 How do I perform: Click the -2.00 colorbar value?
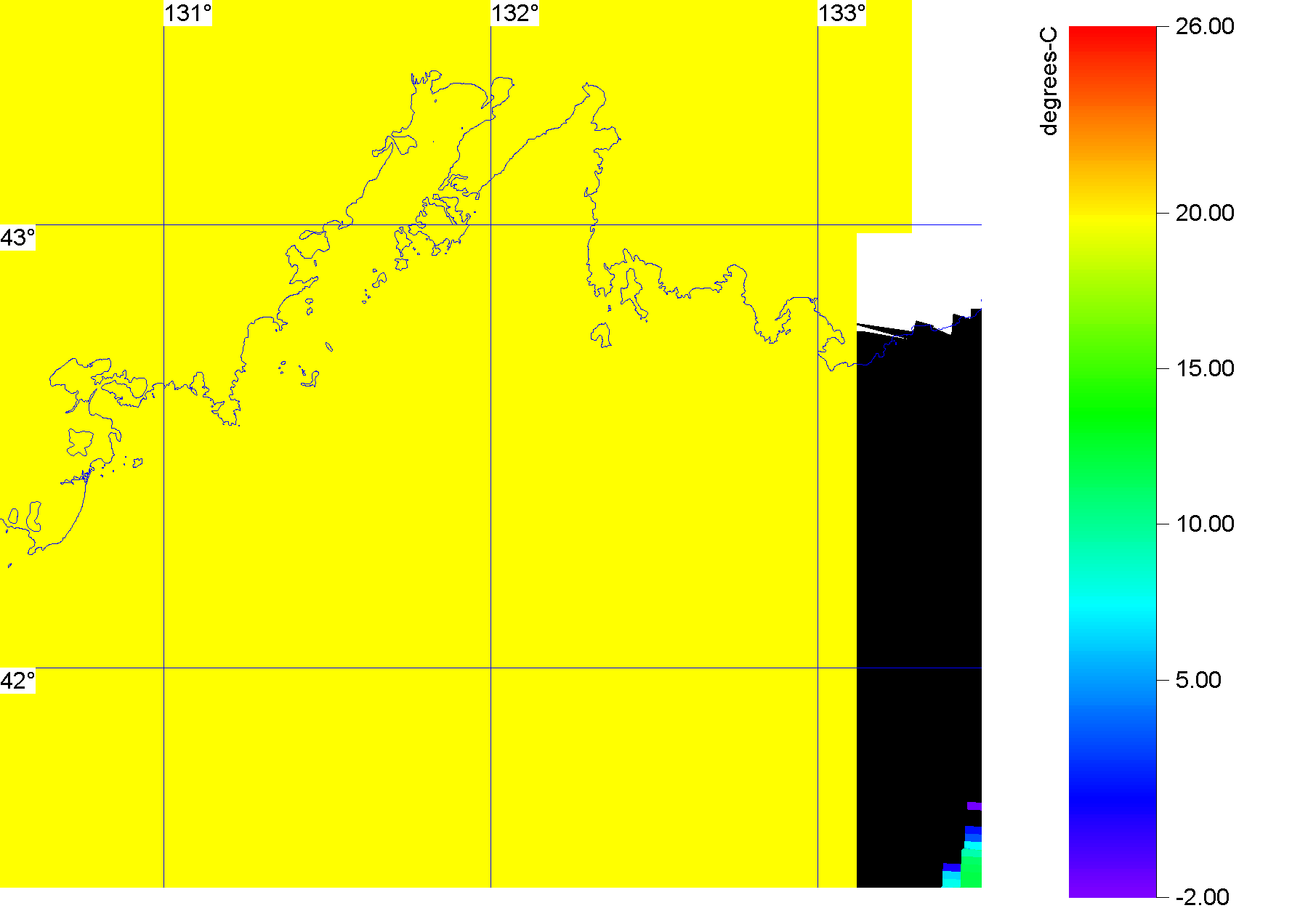pyautogui.click(x=1202, y=897)
